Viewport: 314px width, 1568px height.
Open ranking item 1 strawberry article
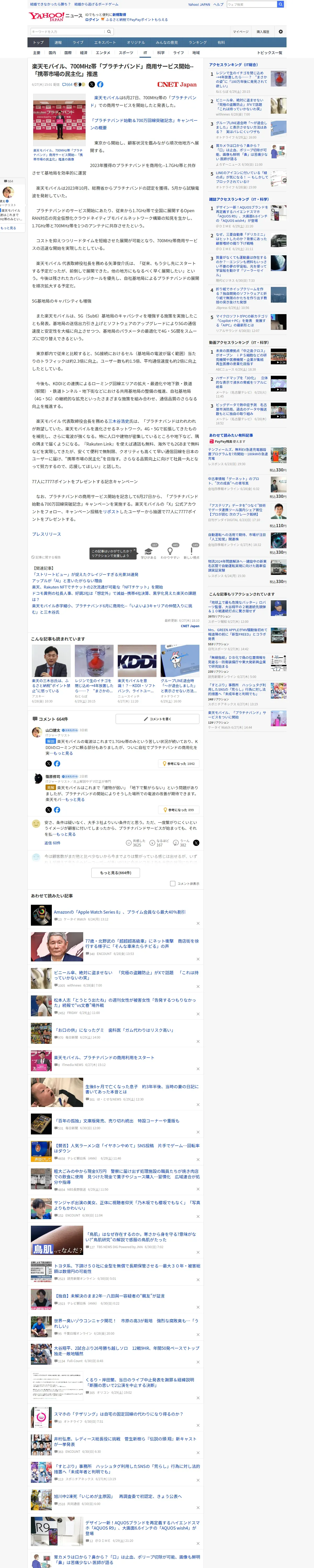click(242, 80)
